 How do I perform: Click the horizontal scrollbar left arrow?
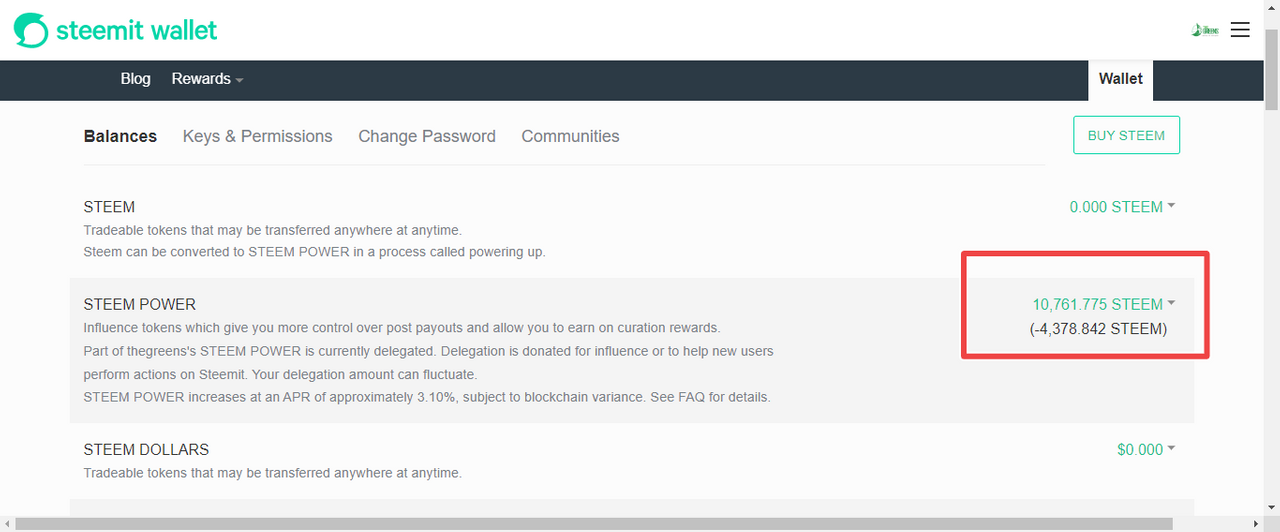[x=7, y=524]
